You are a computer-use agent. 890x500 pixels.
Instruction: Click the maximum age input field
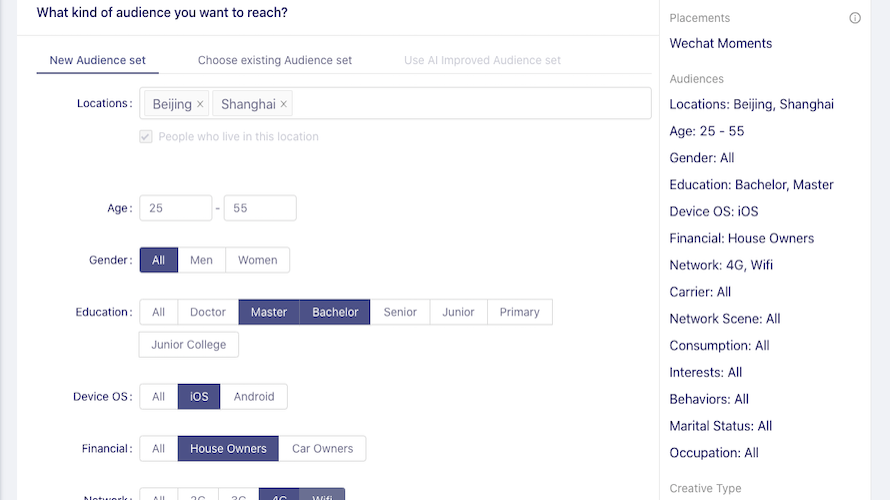click(260, 208)
